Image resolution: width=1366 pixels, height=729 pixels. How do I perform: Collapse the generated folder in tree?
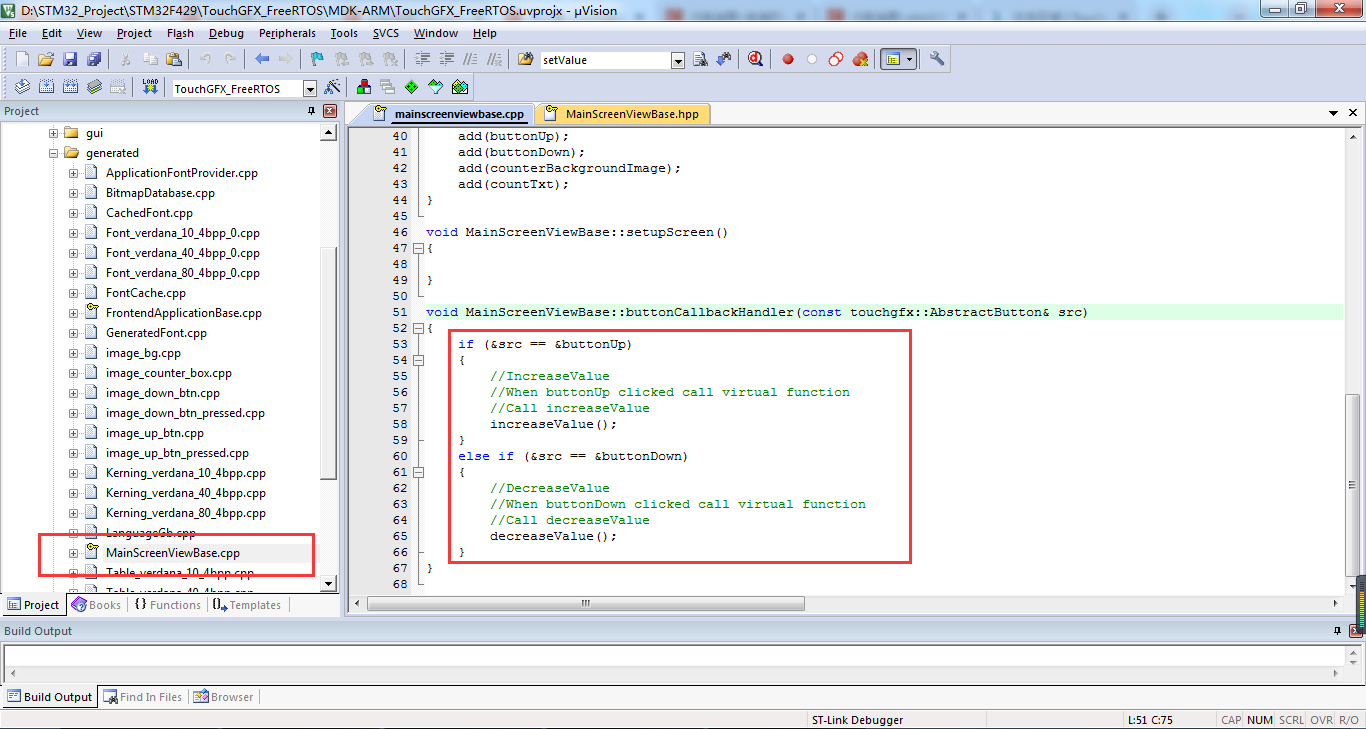[x=54, y=153]
